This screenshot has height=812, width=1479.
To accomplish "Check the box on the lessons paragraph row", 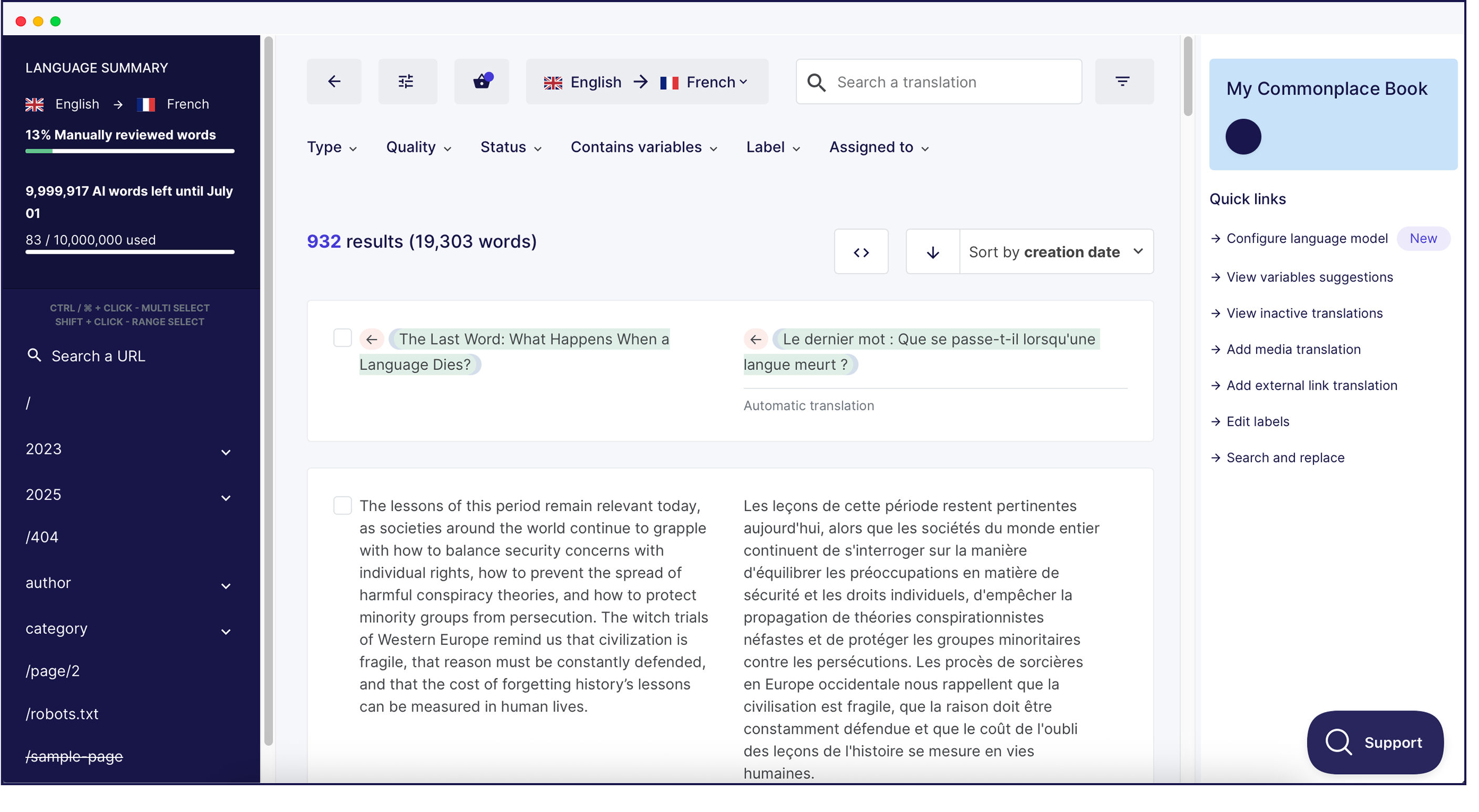I will [343, 506].
